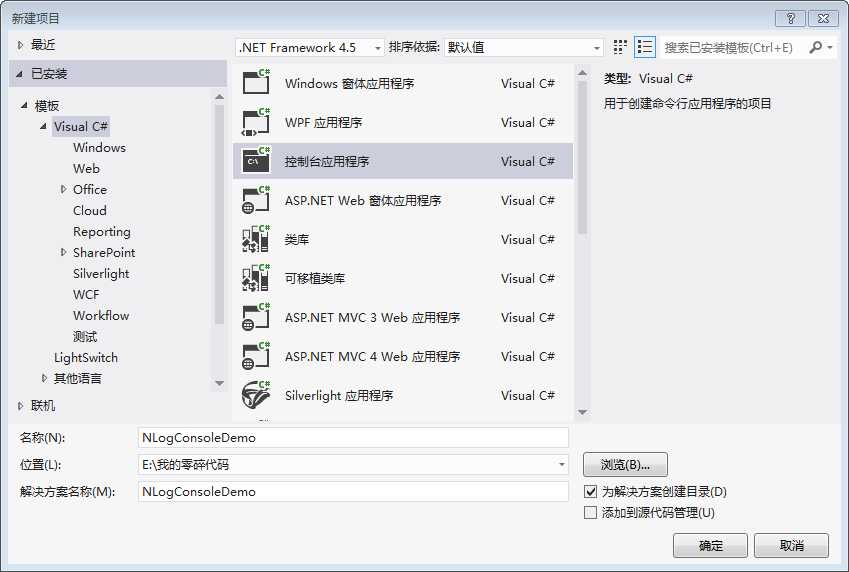849x572 pixels.
Task: Open the 位置 path dropdown arrow
Action: 561,464
